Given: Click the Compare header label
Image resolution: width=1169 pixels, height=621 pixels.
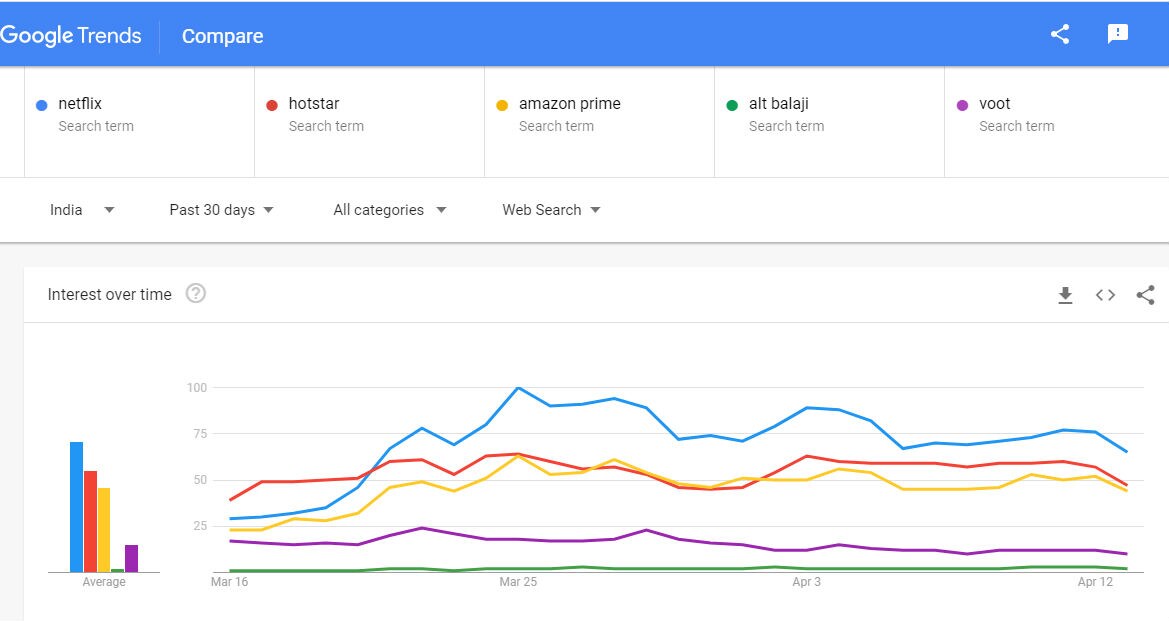Looking at the screenshot, I should tap(222, 36).
